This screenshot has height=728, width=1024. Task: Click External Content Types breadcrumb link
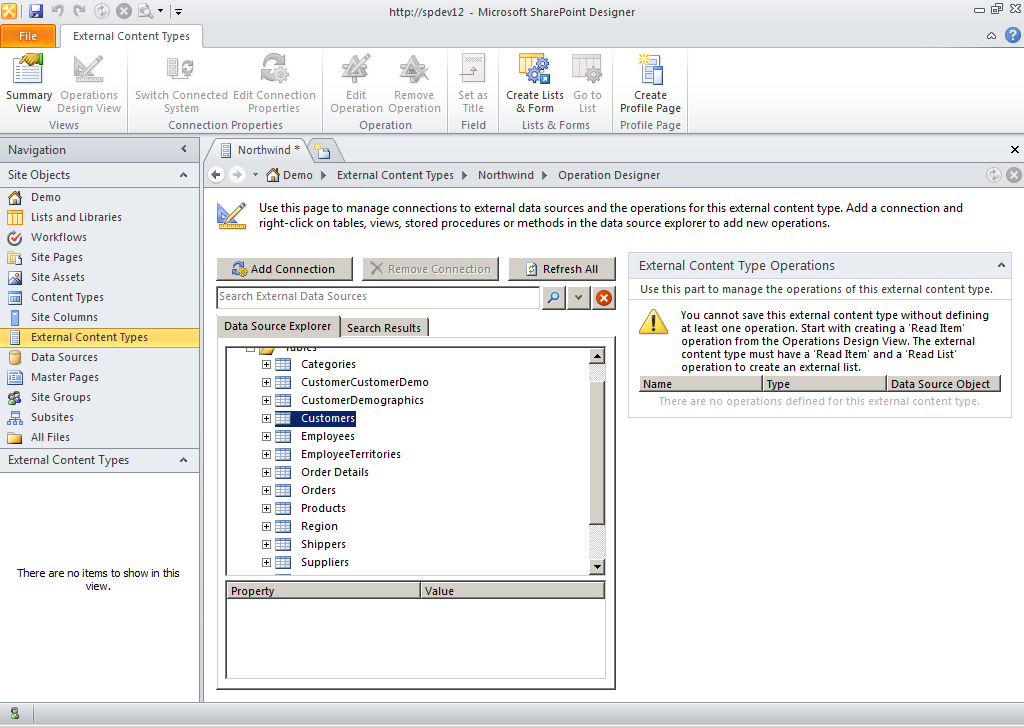[x=395, y=175]
